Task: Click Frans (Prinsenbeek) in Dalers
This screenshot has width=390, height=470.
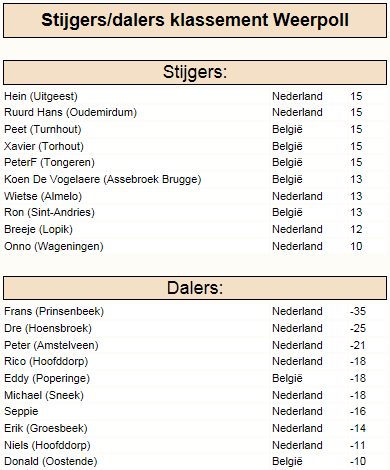Action: click(x=54, y=311)
